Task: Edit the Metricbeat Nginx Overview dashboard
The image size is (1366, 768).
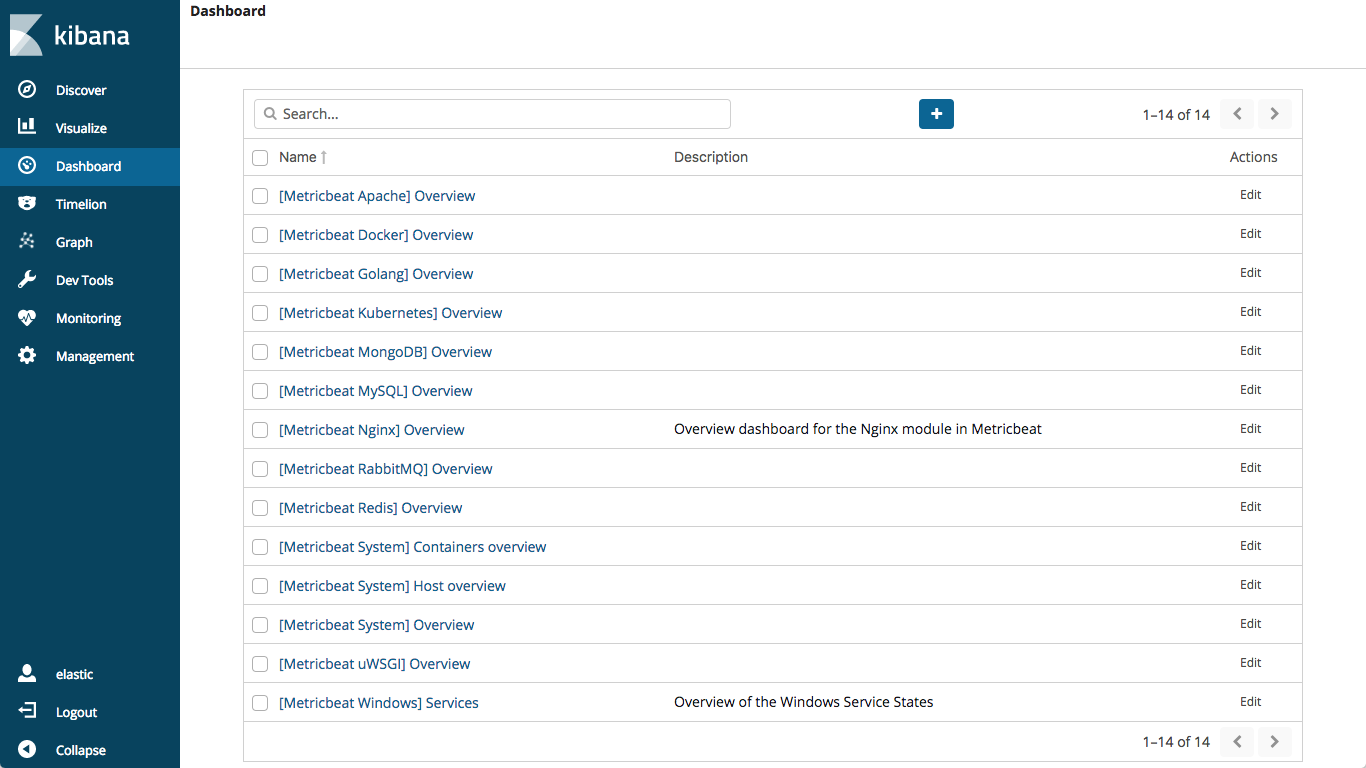Action: coord(1251,429)
